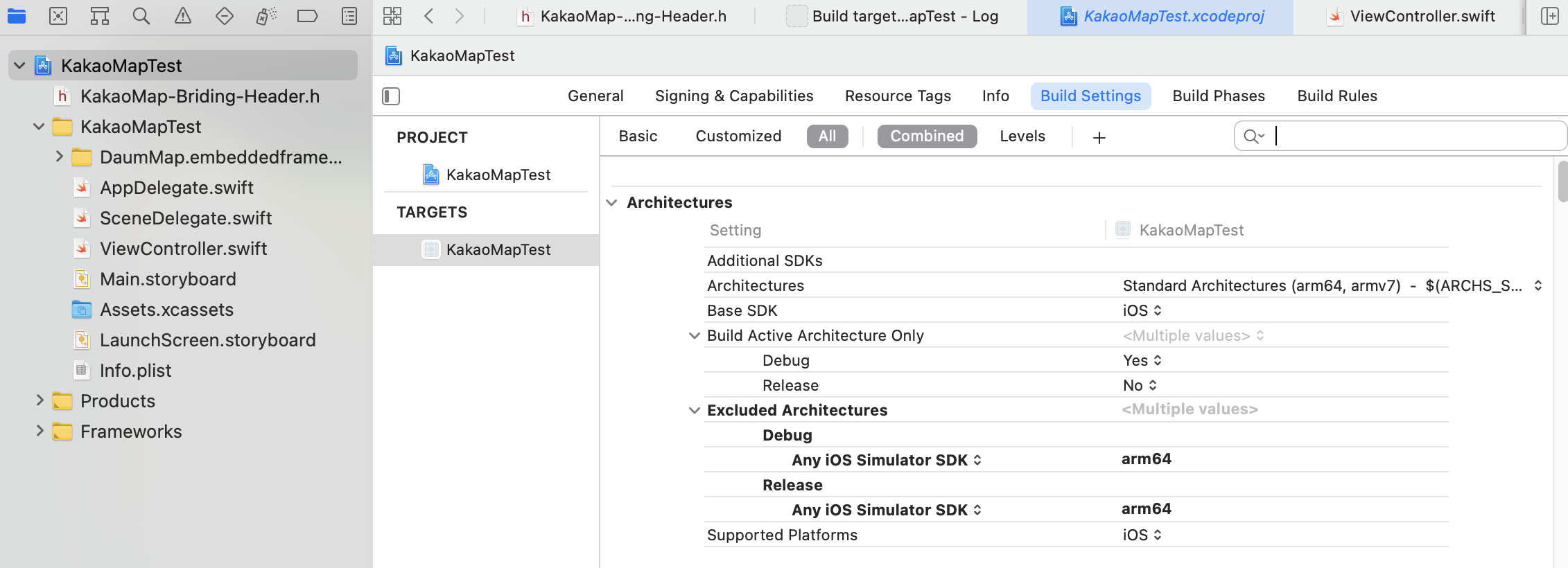Switch to the General tab
1568x568 pixels.
pos(595,96)
